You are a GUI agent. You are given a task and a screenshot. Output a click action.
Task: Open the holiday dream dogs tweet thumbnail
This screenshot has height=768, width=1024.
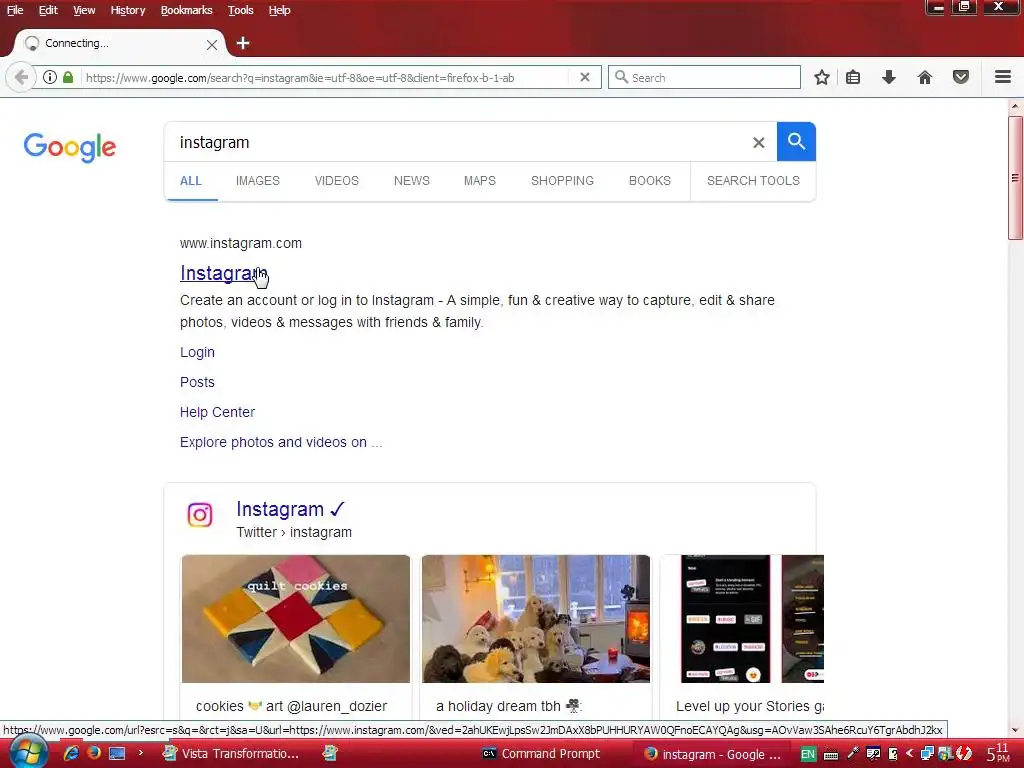(536, 618)
